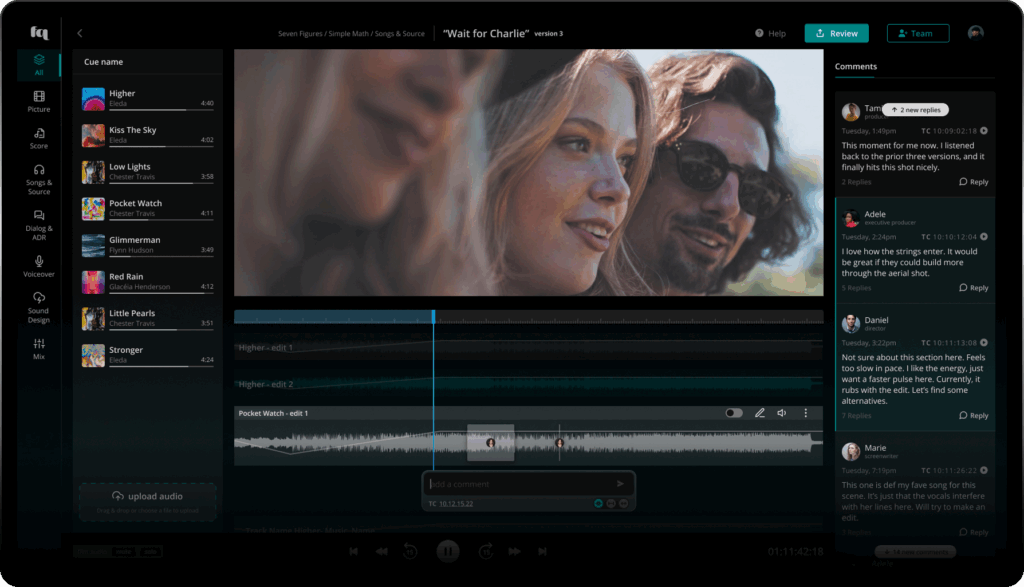Toggle the switch on Pocket Watch - edit 1
This screenshot has height=587, width=1024.
coord(734,413)
